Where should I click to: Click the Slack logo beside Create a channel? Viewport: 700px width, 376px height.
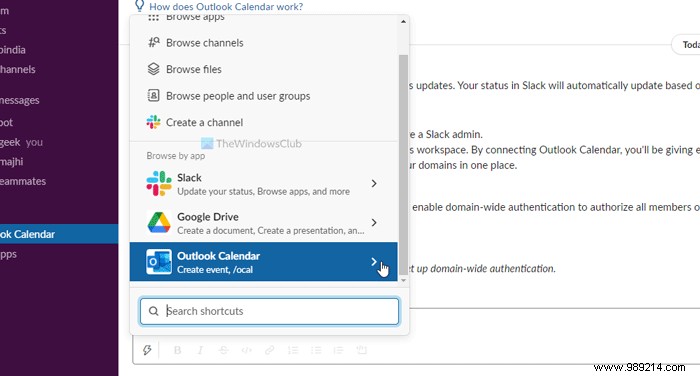click(153, 122)
